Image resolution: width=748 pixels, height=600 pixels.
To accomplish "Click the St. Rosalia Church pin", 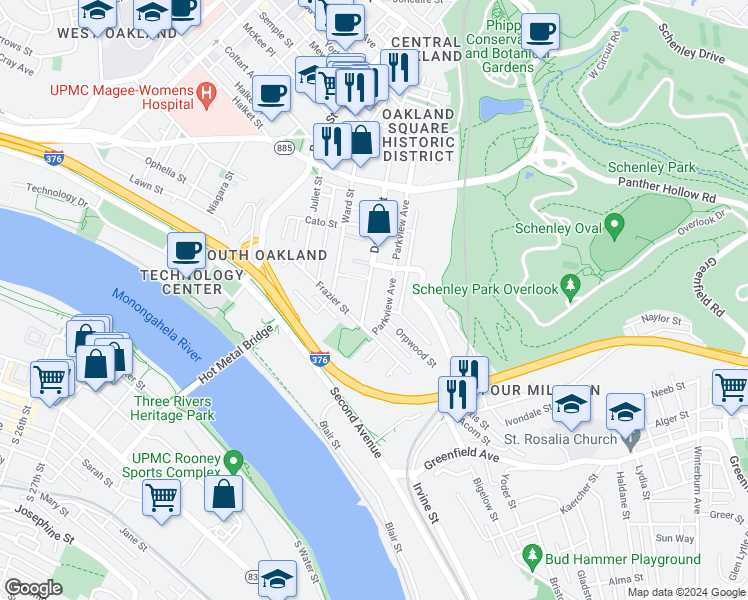I will click(x=632, y=439).
